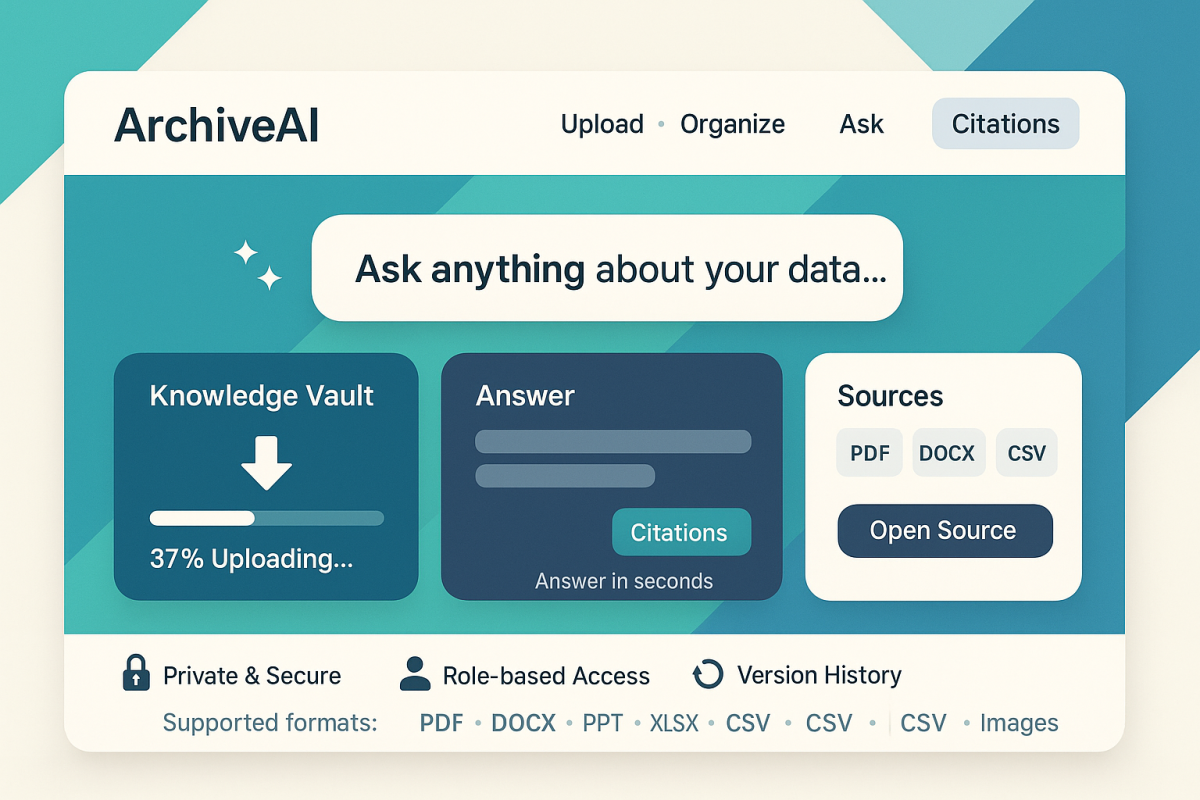Click the teal Citations button in Answer card
Image resolution: width=1200 pixels, height=800 pixels.
click(680, 533)
